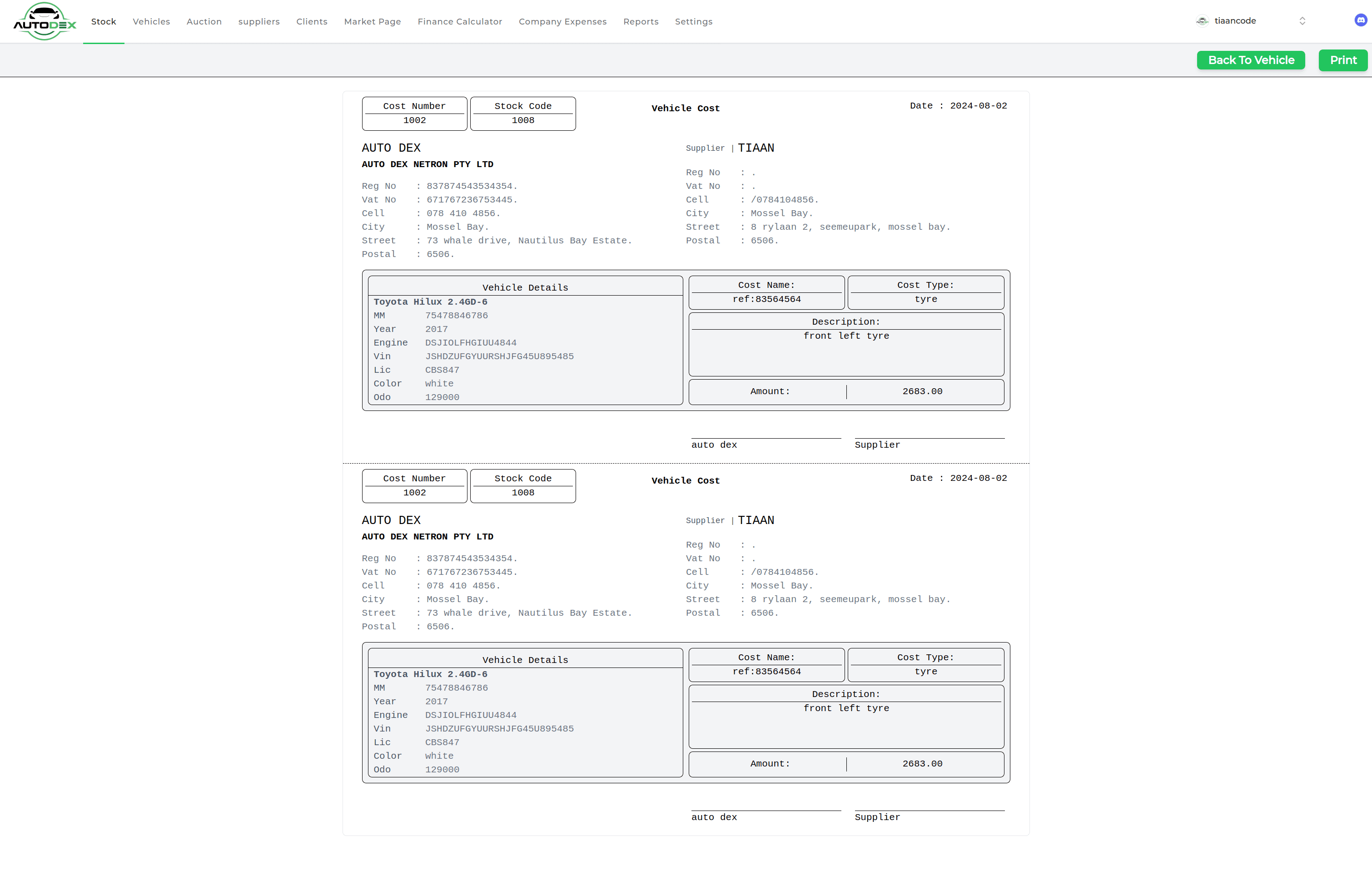Click Cost Name ref:83564564 in the top slip
This screenshot has width=1372, height=890.
coord(767,299)
